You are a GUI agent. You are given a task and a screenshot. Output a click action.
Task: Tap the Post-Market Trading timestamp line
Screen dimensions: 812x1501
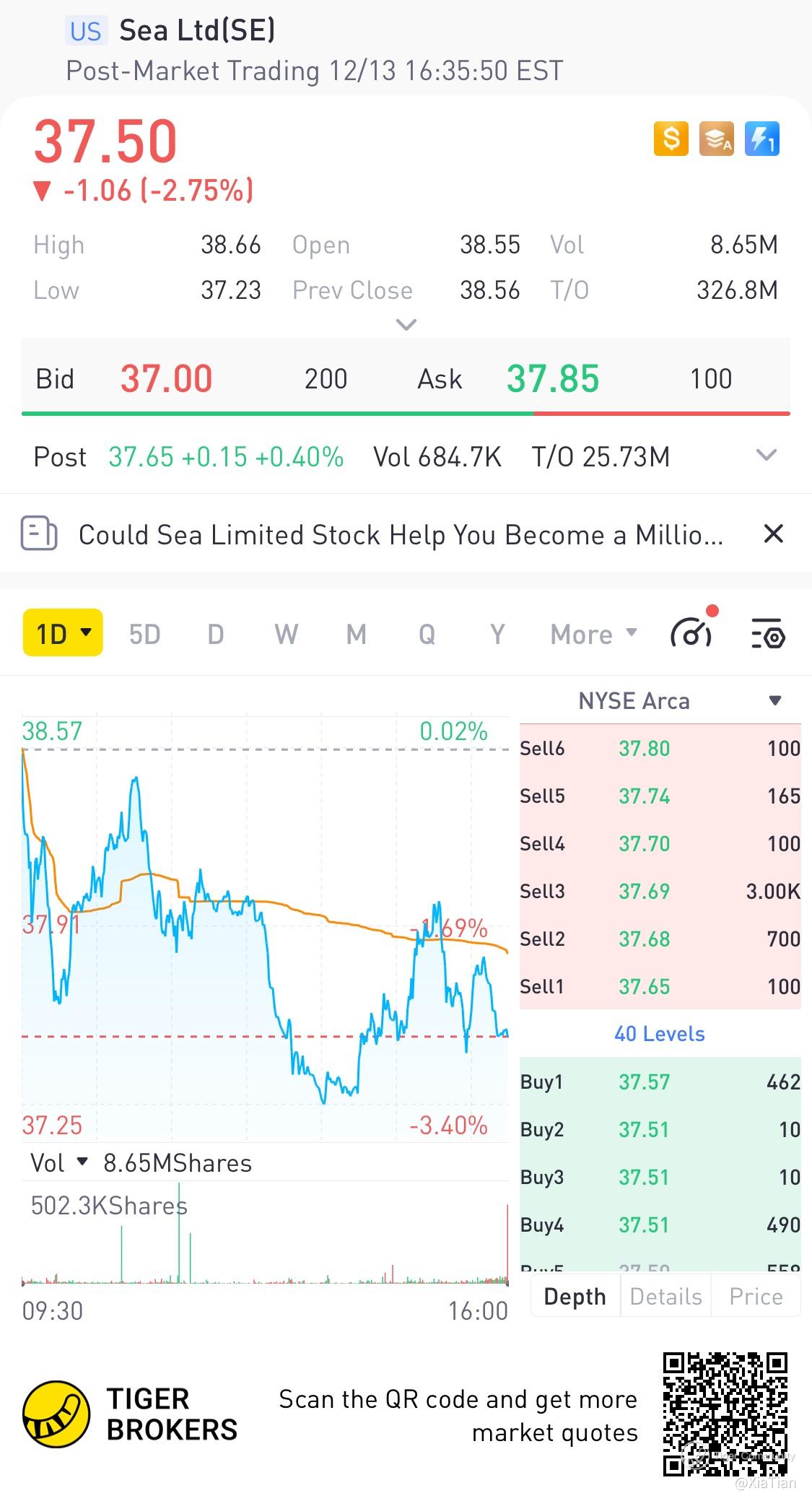[314, 71]
